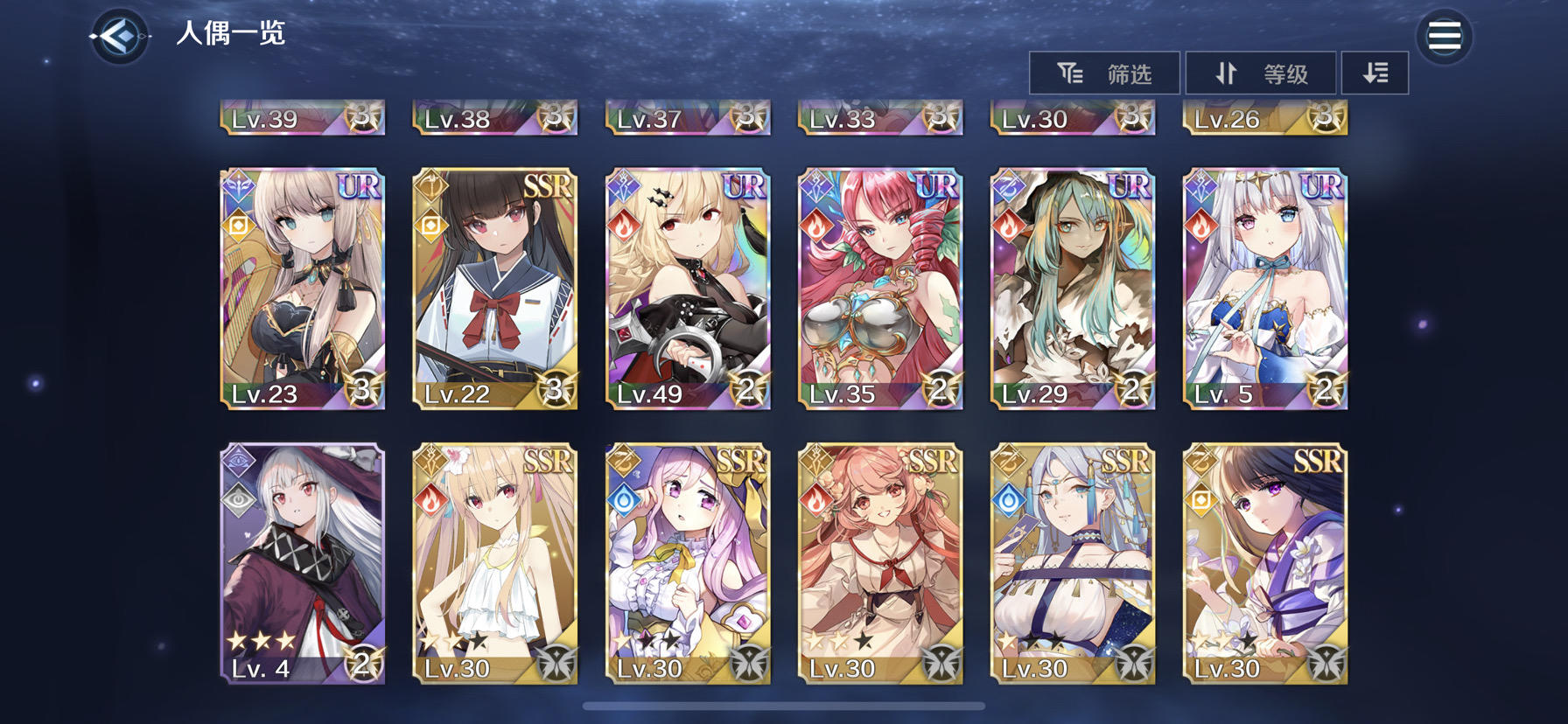Tap the back arrow icon
Image resolution: width=1568 pixels, height=724 pixels.
click(x=119, y=36)
